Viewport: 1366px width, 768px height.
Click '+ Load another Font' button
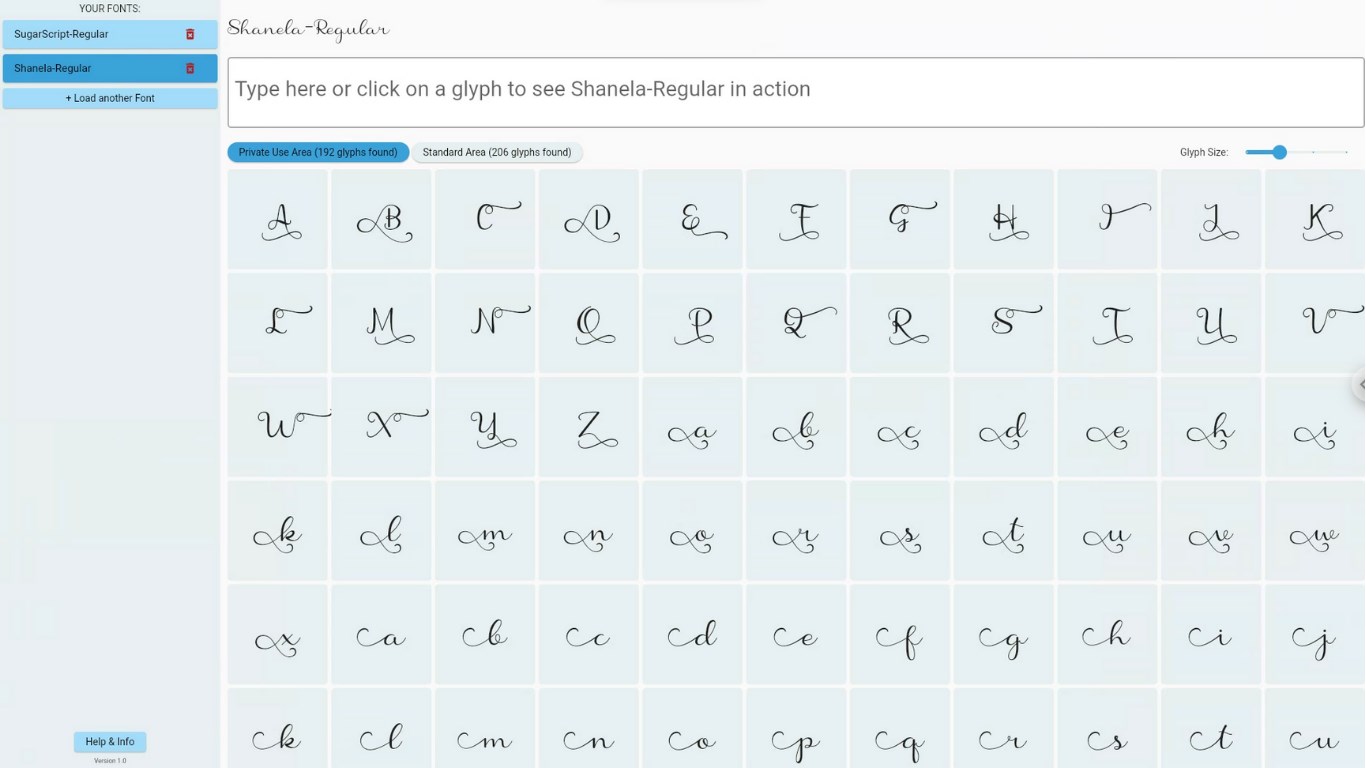[110, 98]
